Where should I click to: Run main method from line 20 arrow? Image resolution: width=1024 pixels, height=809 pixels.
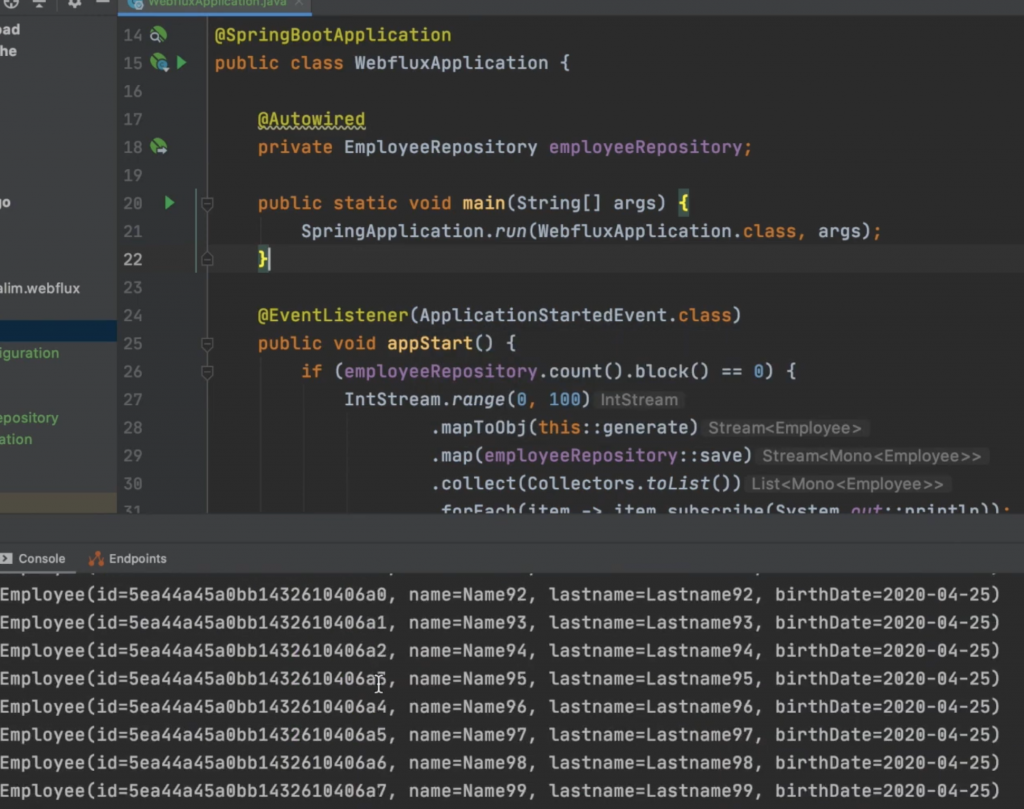(169, 203)
